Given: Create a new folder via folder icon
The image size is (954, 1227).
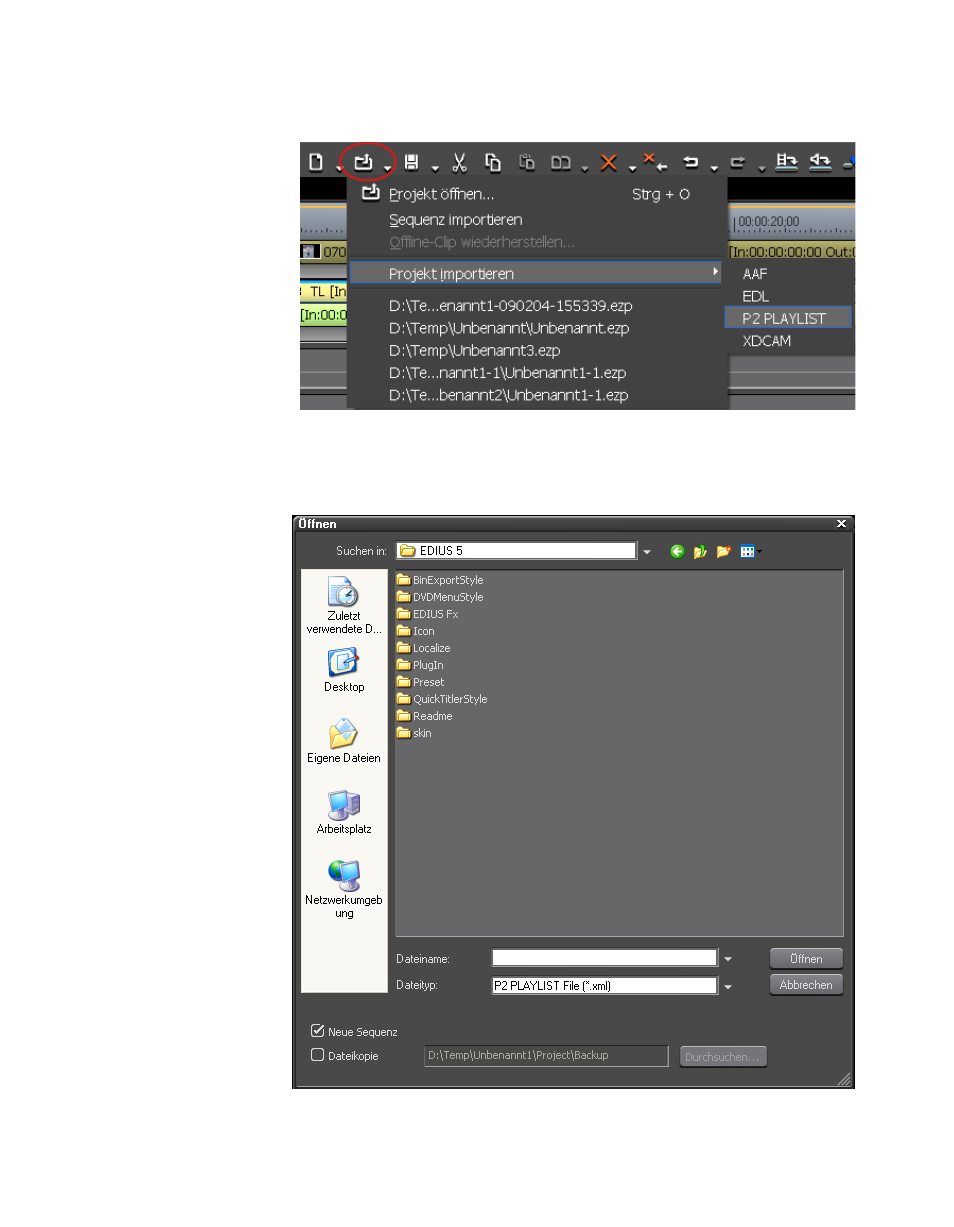Looking at the screenshot, I should tap(724, 551).
